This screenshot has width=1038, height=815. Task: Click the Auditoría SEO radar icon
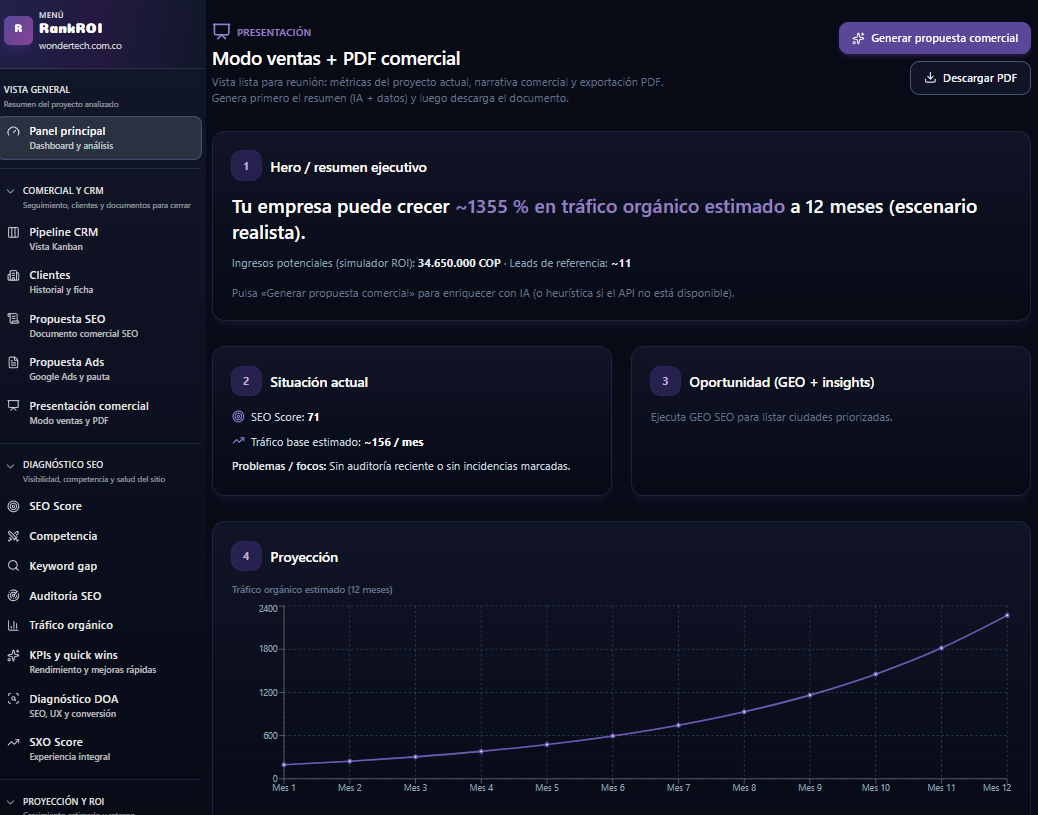[13, 596]
